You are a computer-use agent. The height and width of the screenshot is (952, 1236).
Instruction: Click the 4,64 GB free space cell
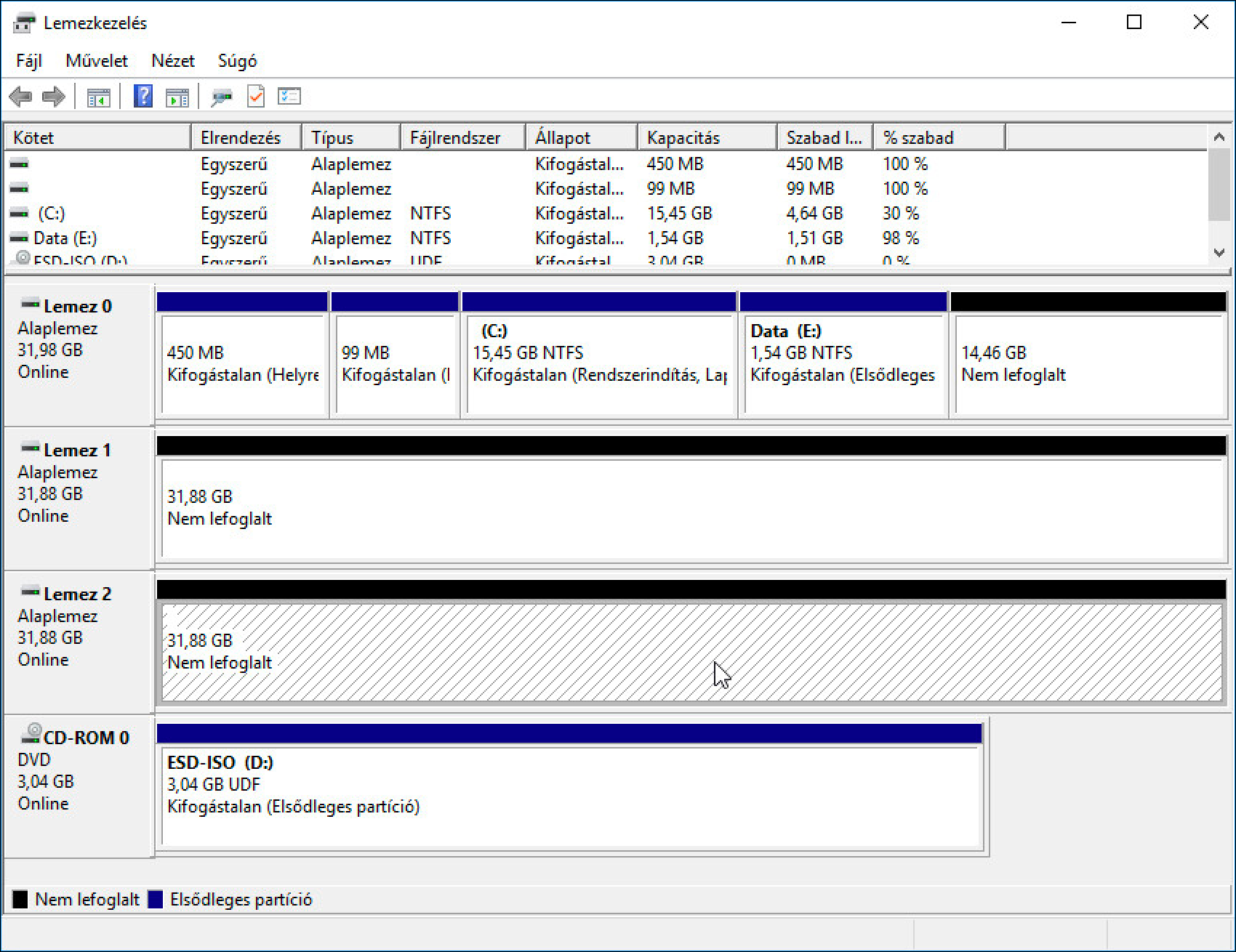point(814,214)
